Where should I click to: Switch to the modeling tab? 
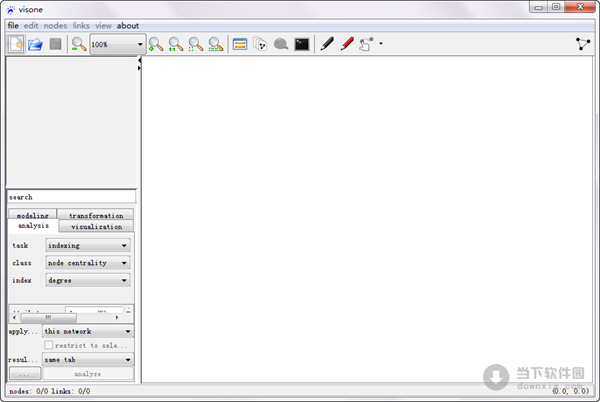[x=33, y=214]
